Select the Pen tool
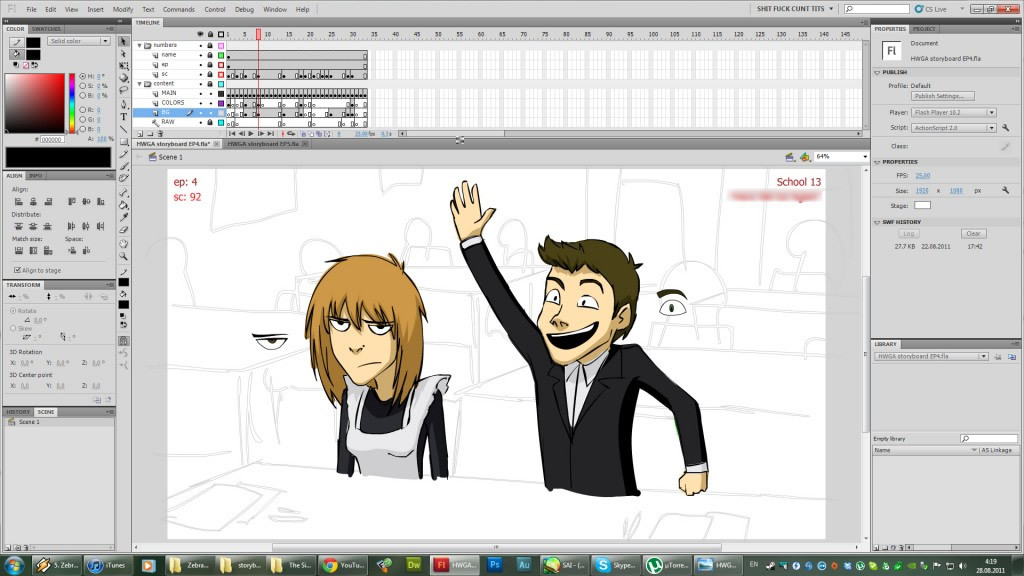The image size is (1024, 576). coord(124,104)
